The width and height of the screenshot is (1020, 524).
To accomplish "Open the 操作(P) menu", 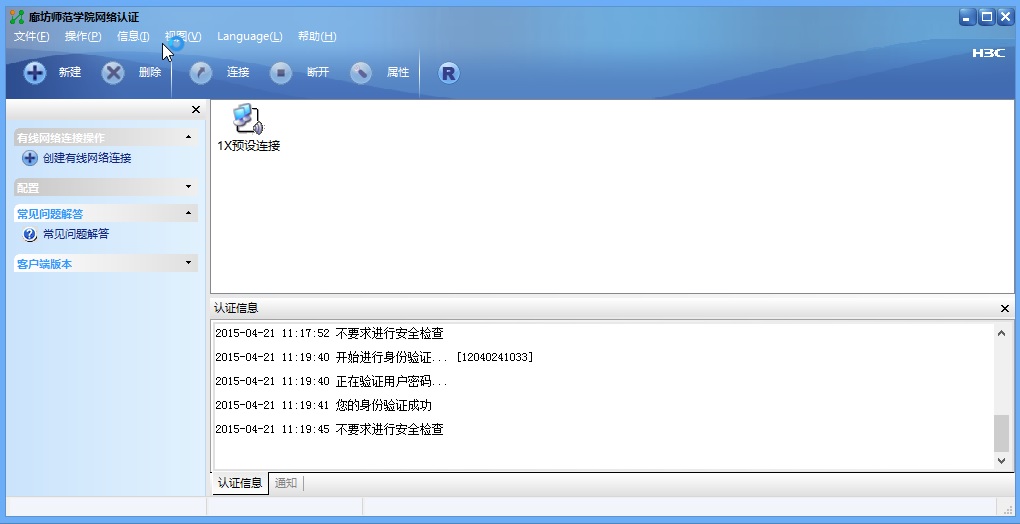I will click(83, 36).
